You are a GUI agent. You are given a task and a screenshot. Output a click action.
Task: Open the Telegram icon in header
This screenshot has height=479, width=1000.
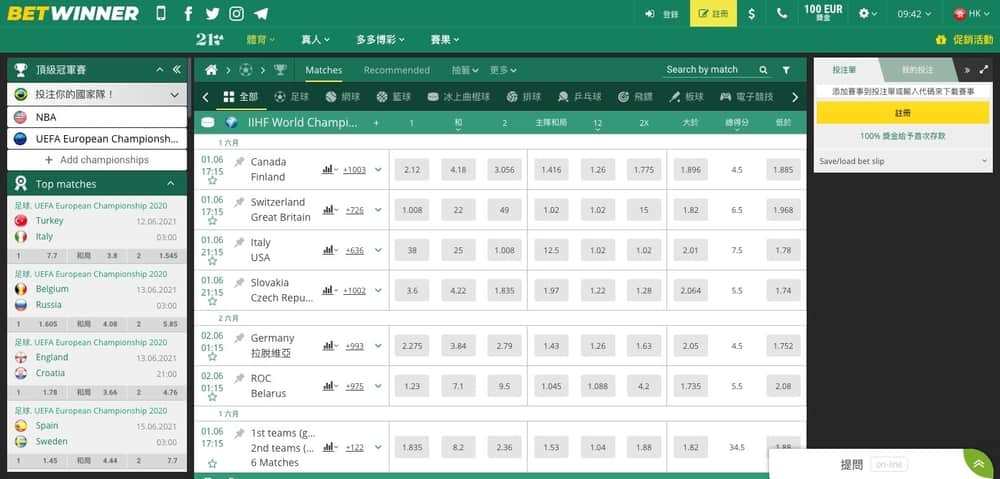tap(260, 13)
